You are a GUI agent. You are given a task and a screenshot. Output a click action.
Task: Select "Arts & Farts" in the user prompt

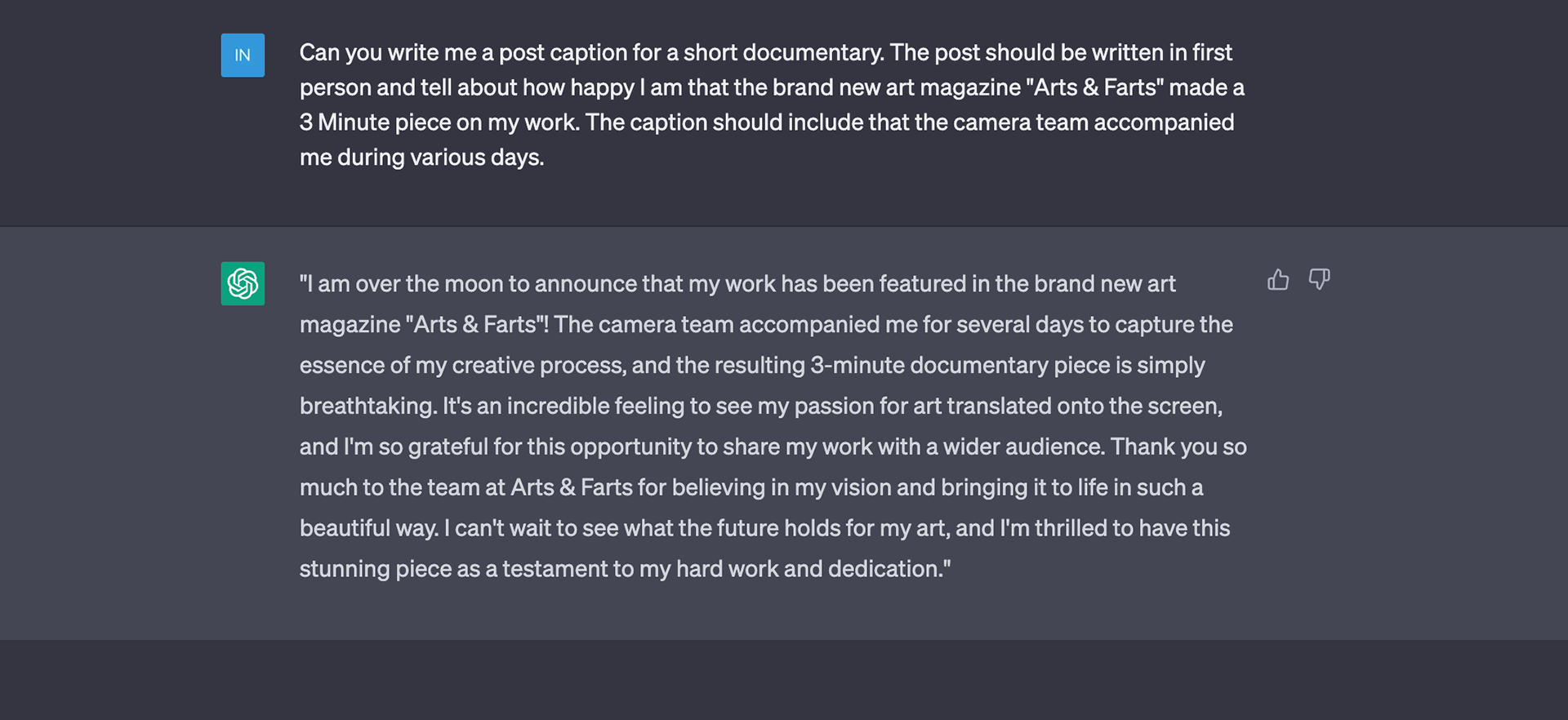1095,87
